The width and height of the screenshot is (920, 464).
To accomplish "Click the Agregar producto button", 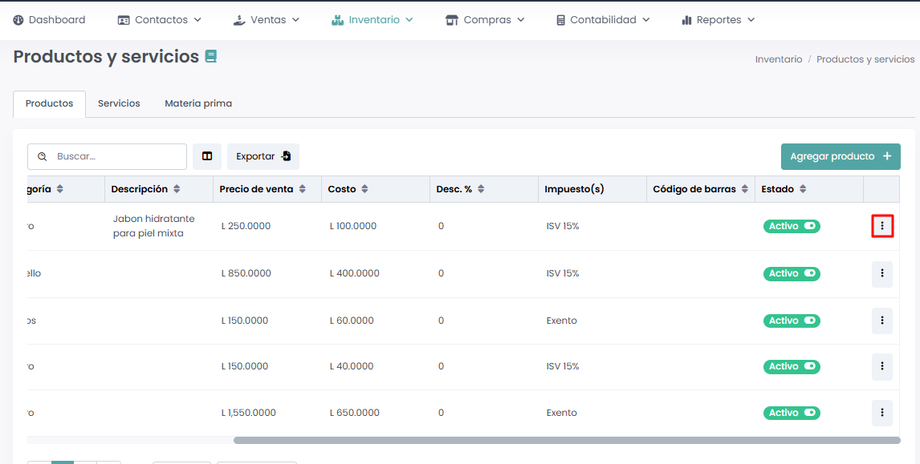I will pos(840,156).
